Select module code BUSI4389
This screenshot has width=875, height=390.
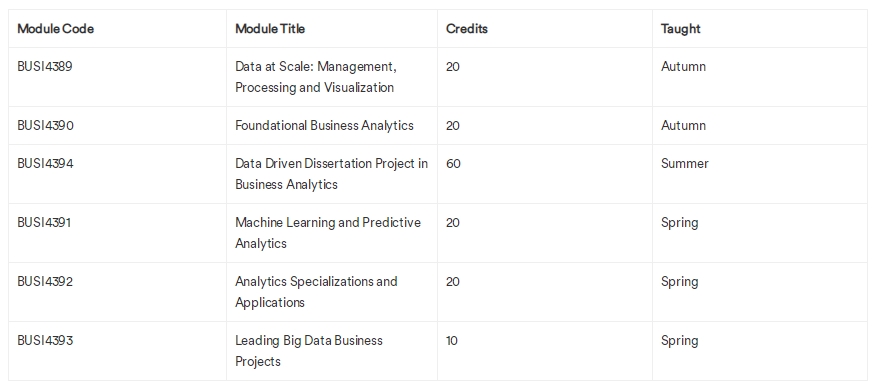[45, 66]
